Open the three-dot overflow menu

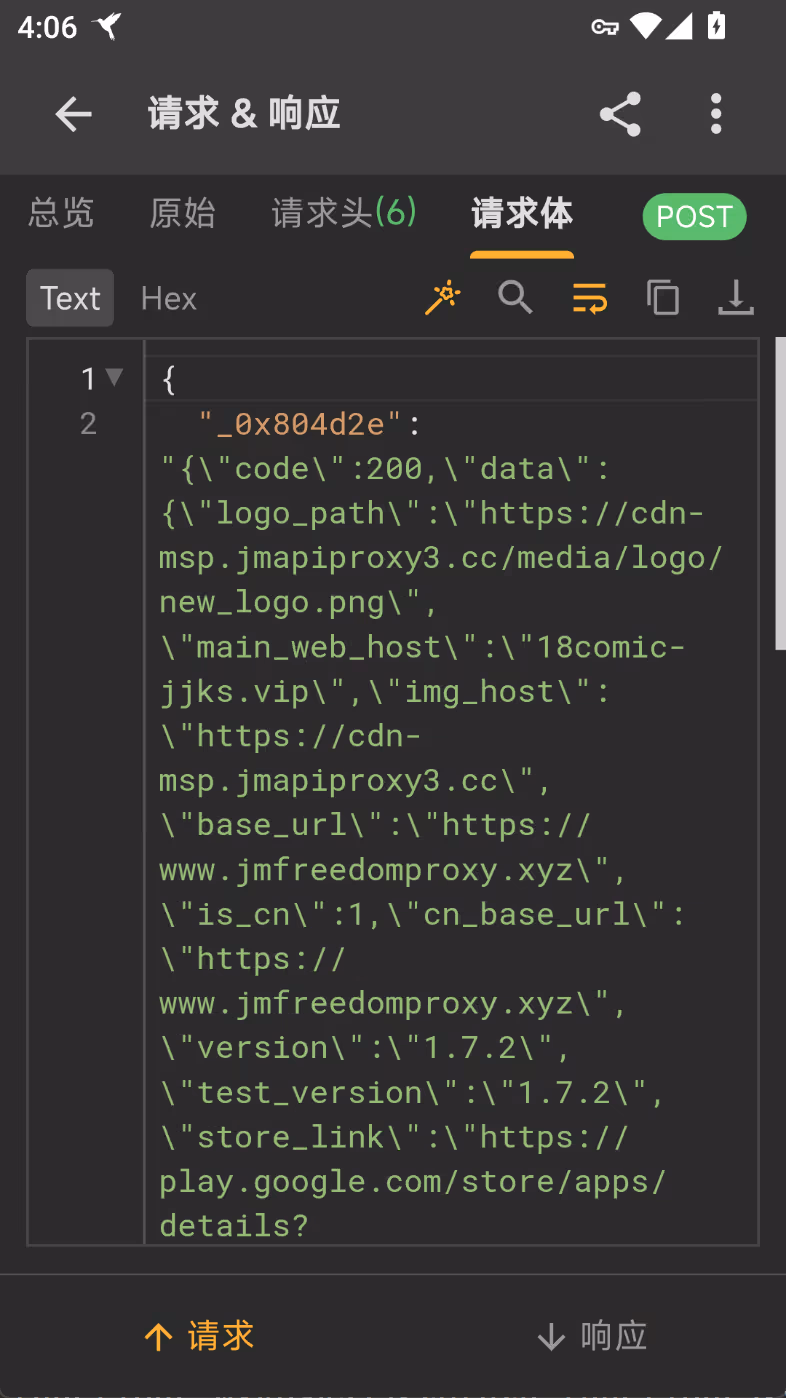pyautogui.click(x=715, y=114)
